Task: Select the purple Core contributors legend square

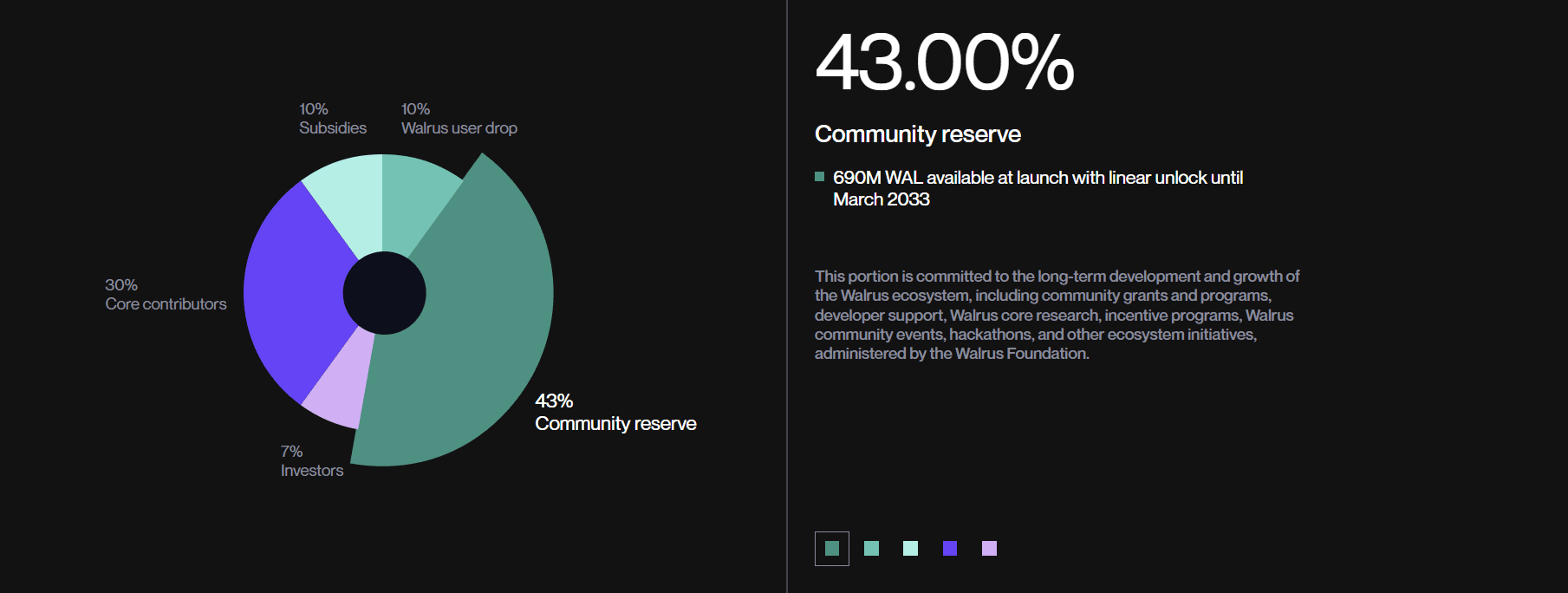Action: point(950,549)
